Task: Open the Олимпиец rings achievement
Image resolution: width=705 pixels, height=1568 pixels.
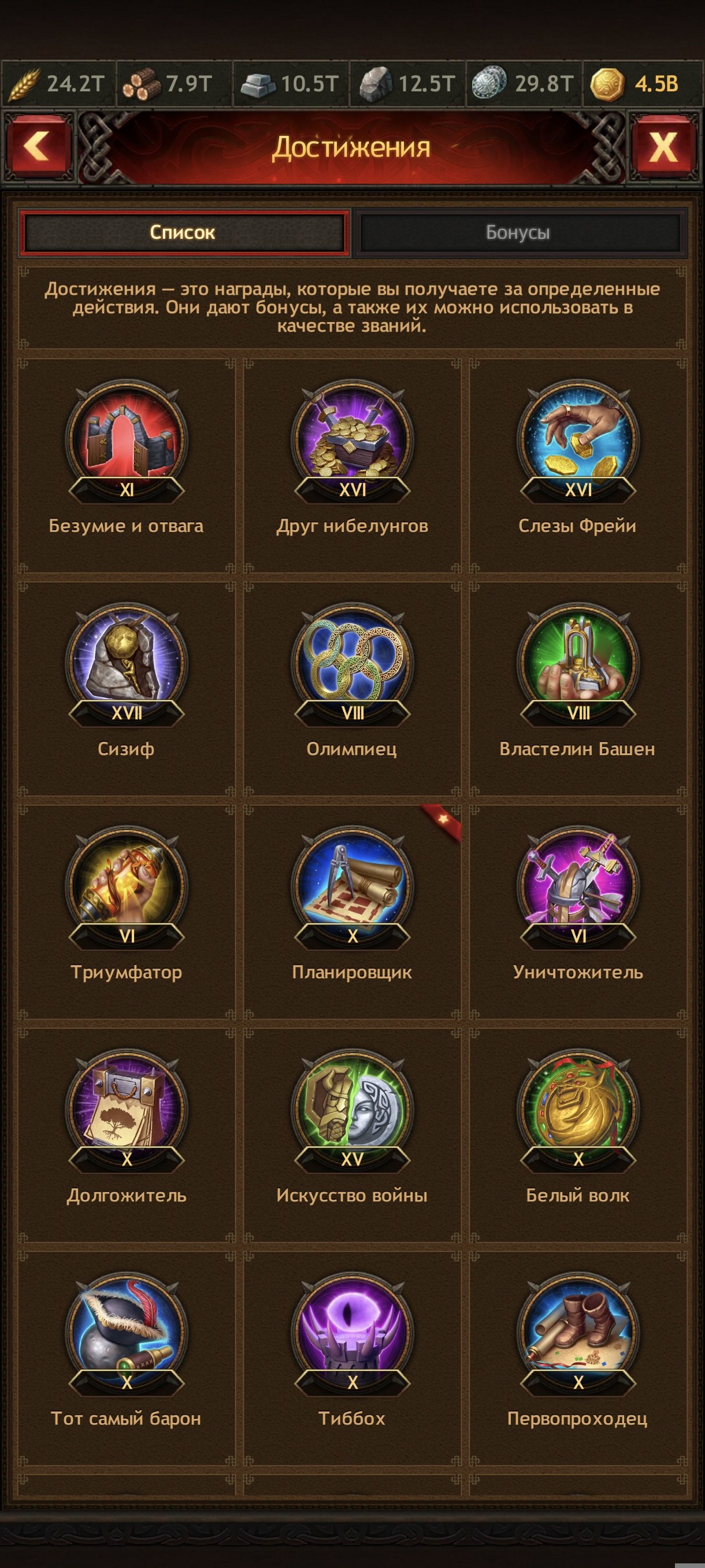Action: pyautogui.click(x=352, y=689)
